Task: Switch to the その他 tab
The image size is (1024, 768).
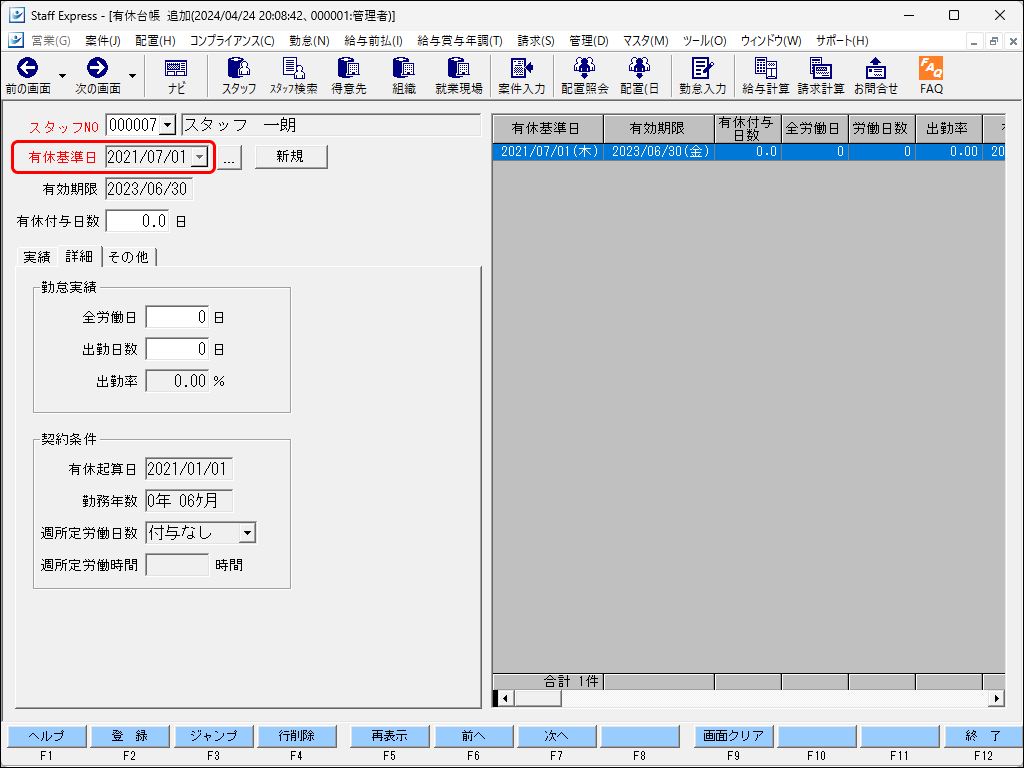Action: click(x=129, y=257)
